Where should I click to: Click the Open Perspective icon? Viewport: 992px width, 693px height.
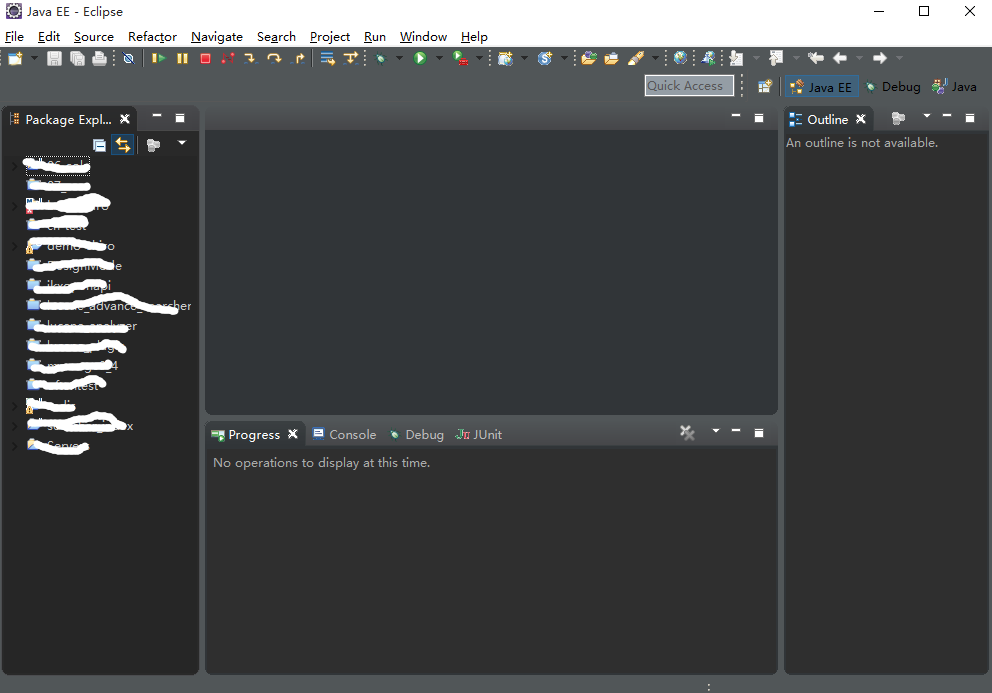(765, 87)
